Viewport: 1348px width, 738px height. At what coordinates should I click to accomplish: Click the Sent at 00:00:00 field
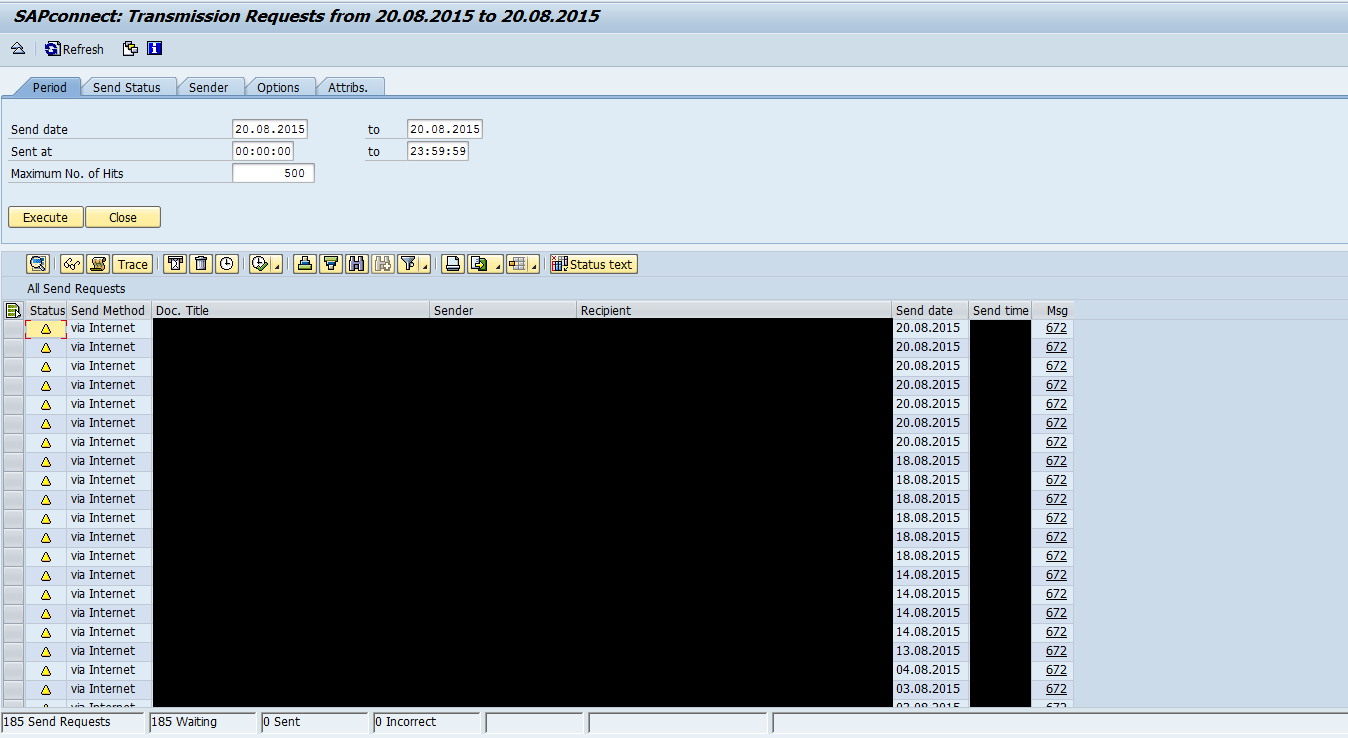263,151
